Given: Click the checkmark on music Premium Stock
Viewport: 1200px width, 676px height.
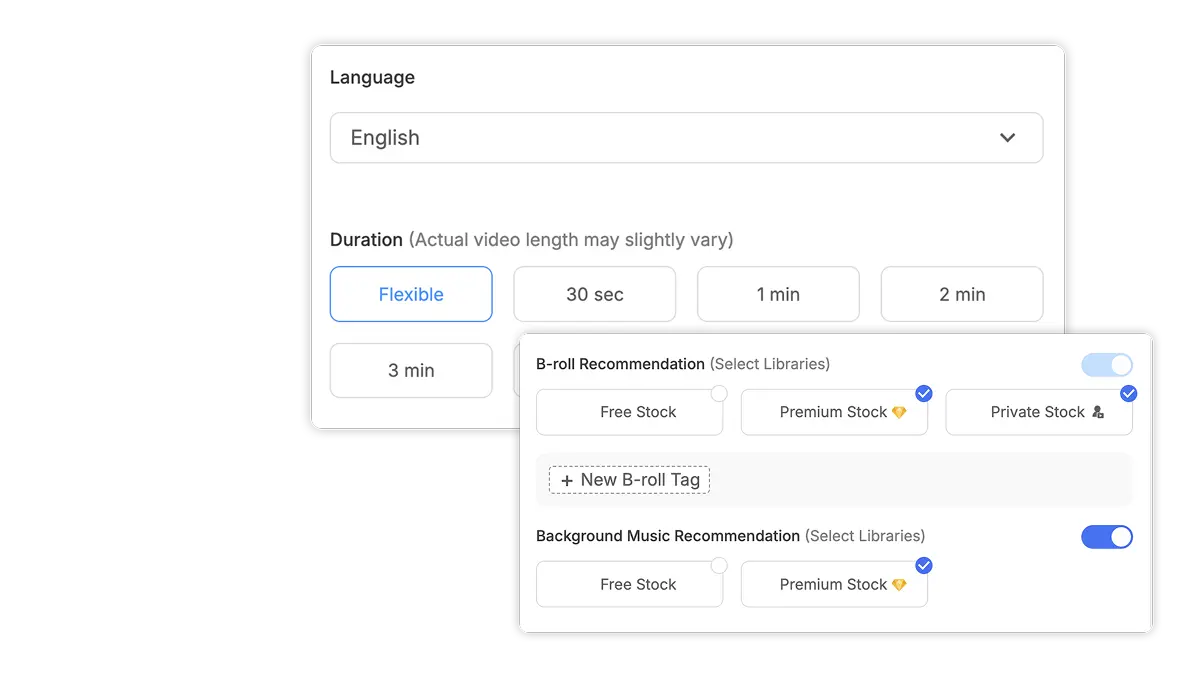Looking at the screenshot, I should point(923,565).
